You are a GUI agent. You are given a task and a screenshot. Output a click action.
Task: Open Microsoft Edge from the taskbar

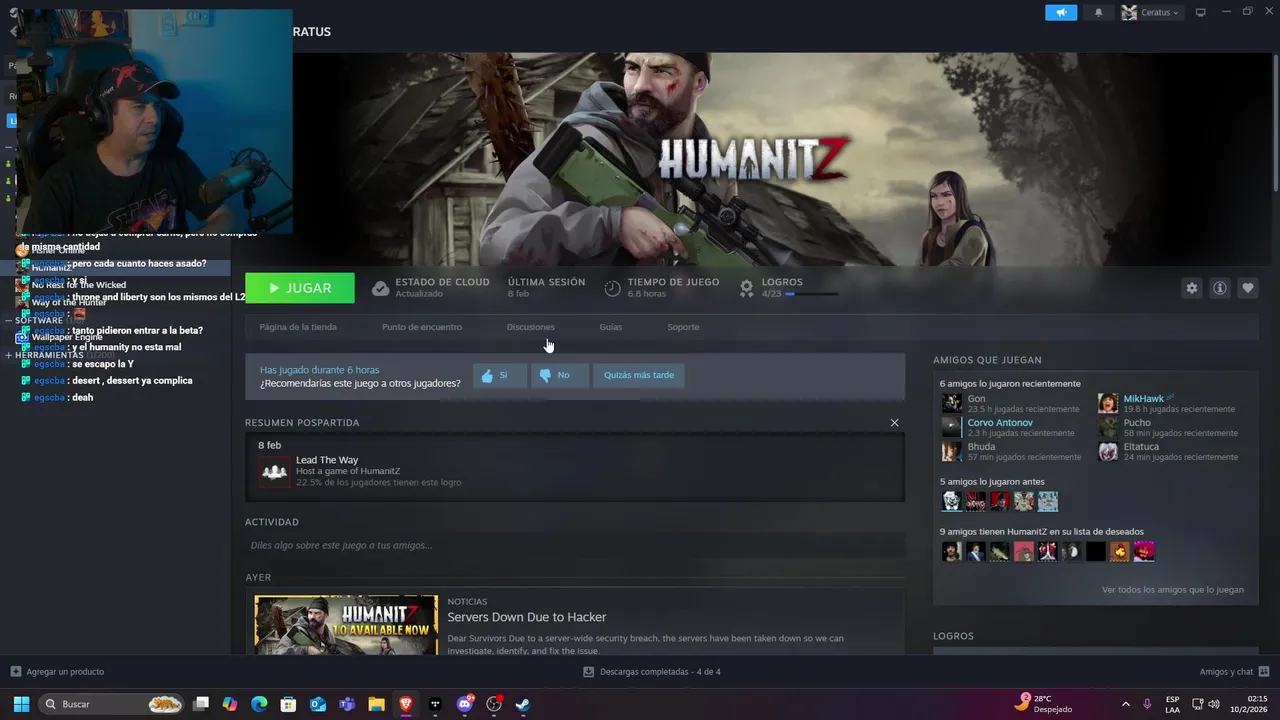click(259, 704)
